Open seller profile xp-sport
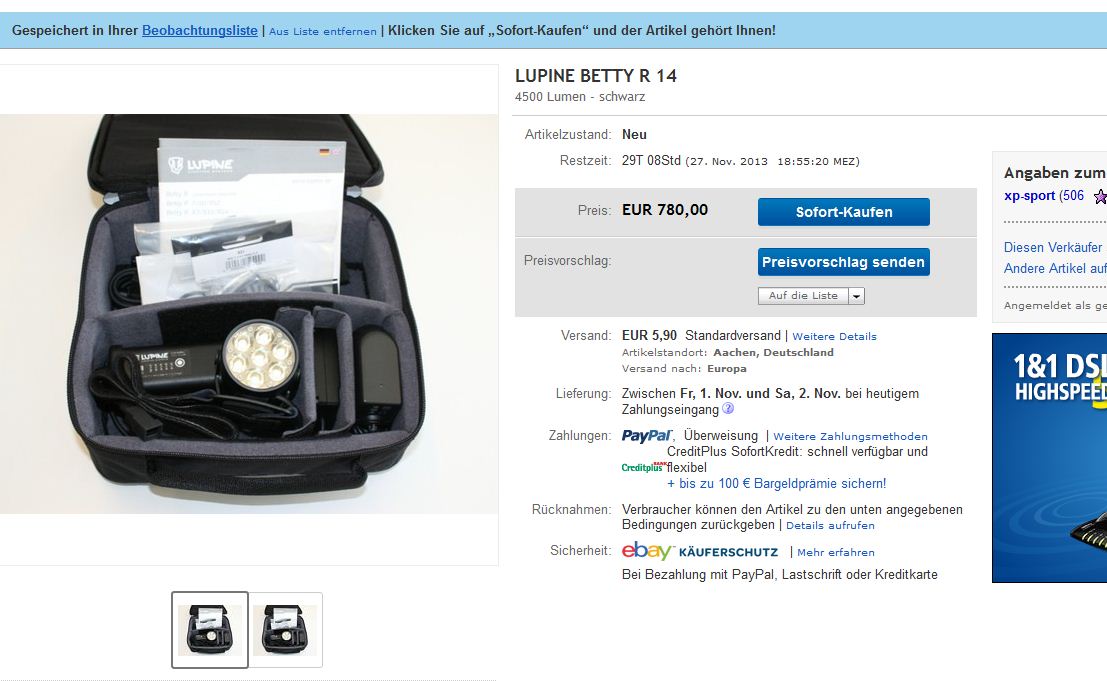Viewport: 1107px width, 681px height. click(x=1029, y=196)
